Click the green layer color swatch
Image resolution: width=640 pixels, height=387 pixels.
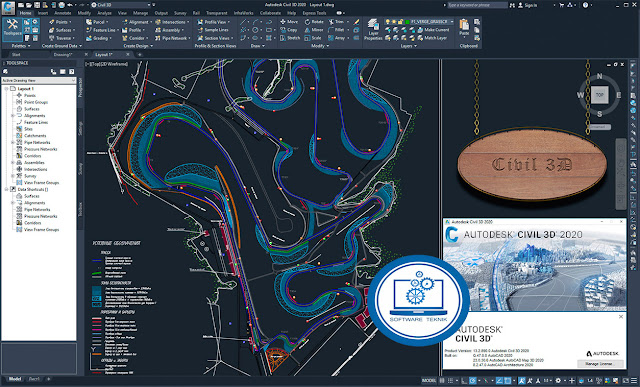407,22
